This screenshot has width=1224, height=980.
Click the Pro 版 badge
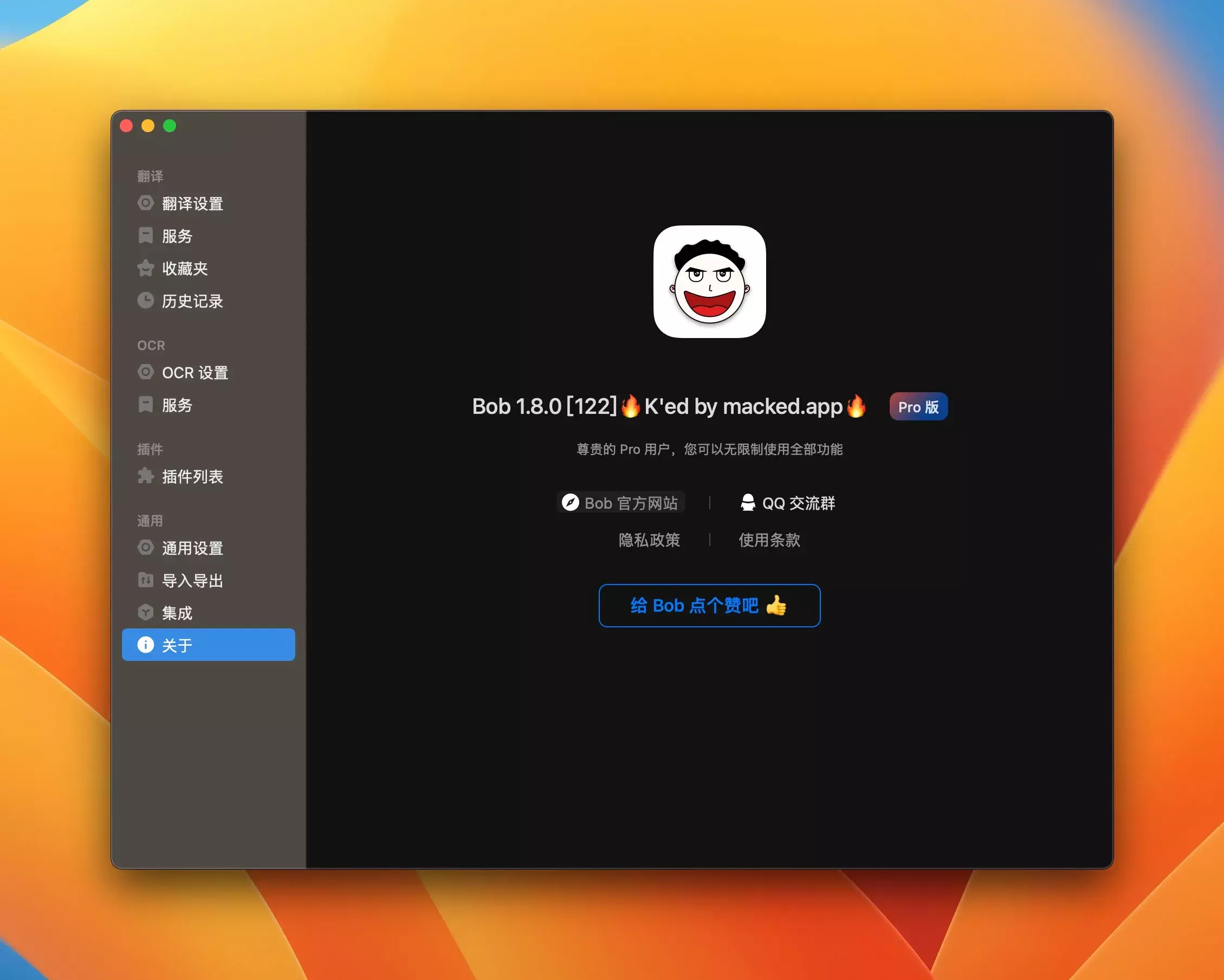[x=918, y=407]
